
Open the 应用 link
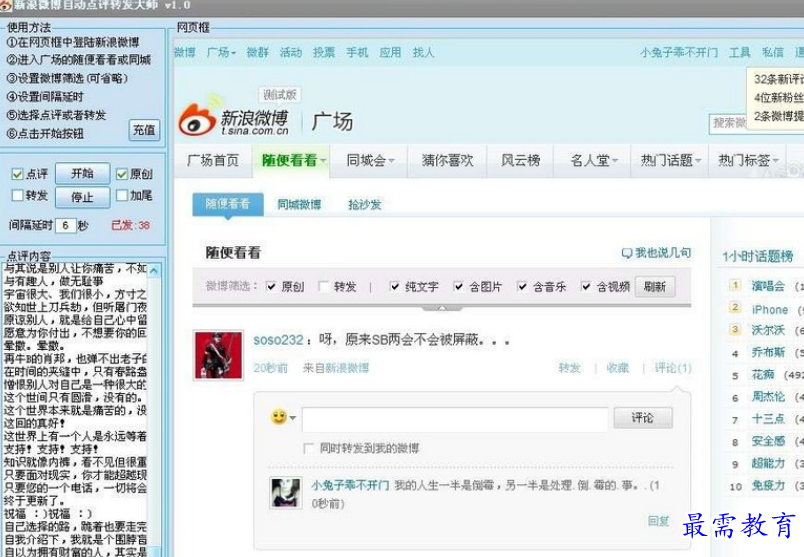pos(390,52)
